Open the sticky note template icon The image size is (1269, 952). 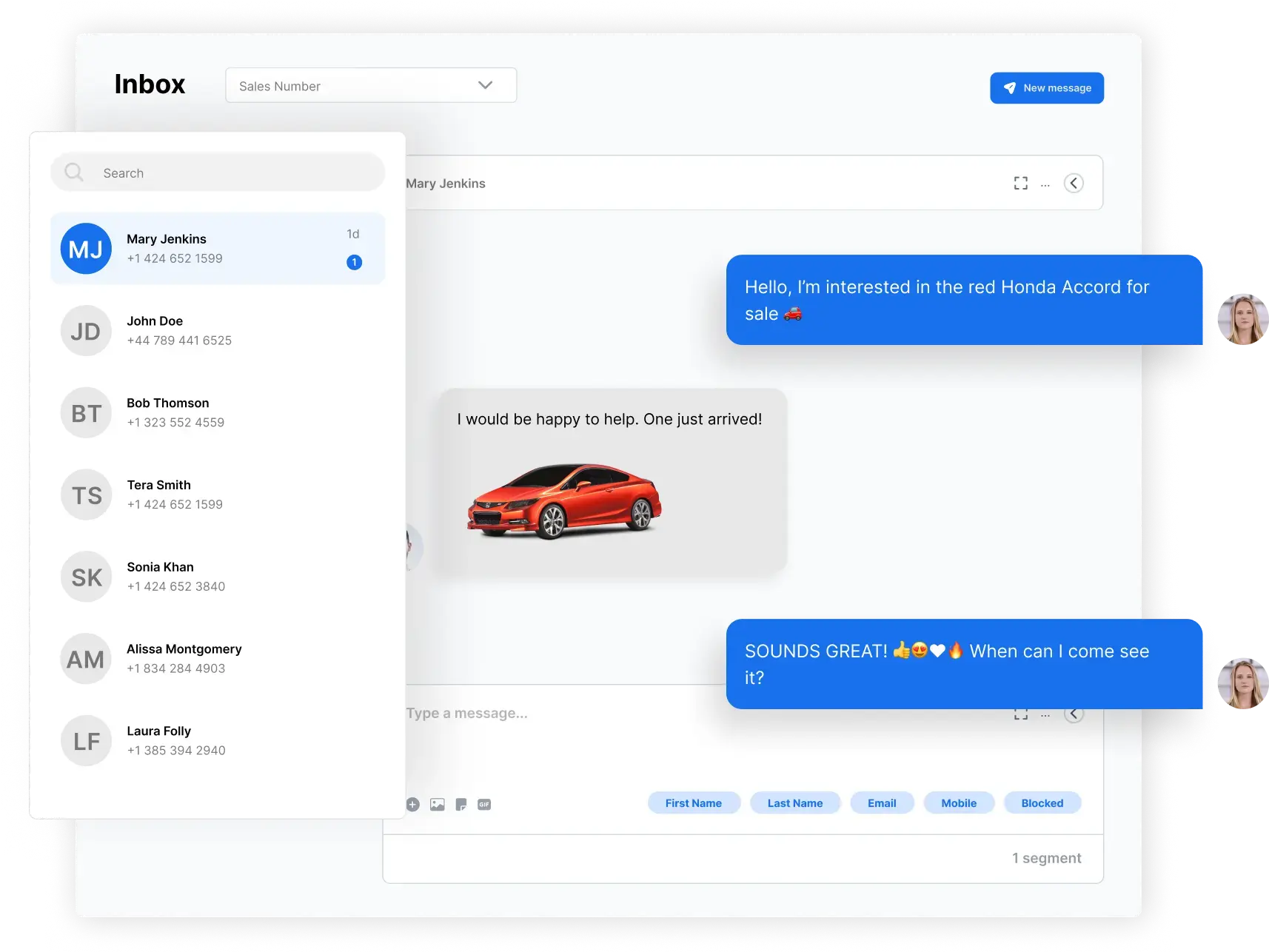[461, 805]
